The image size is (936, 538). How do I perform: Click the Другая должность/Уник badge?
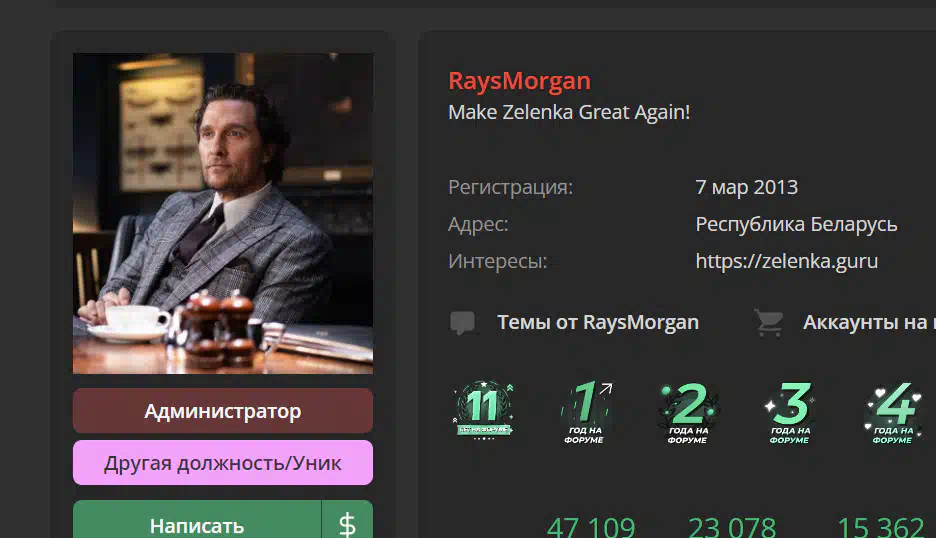tap(223, 463)
